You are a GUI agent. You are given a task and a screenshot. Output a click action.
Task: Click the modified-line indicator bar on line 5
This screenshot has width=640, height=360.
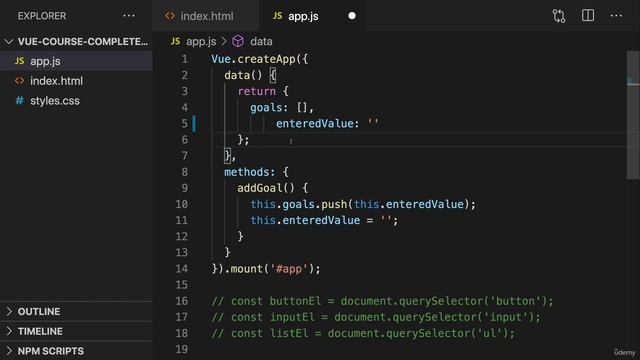(194, 123)
